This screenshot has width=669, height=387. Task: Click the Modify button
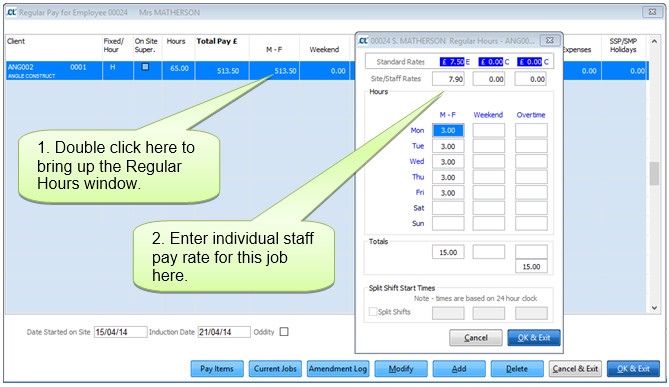(401, 369)
